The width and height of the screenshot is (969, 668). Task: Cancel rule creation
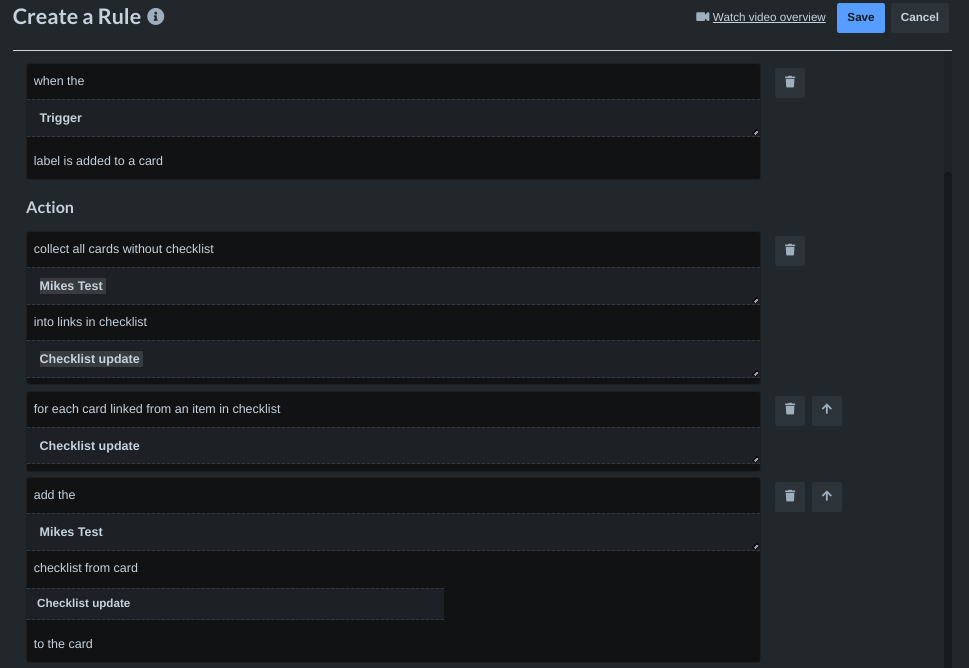pyautogui.click(x=918, y=17)
